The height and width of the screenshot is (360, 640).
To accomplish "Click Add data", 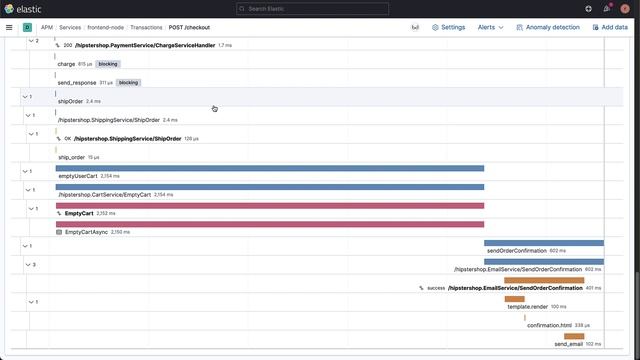I will (x=614, y=27).
